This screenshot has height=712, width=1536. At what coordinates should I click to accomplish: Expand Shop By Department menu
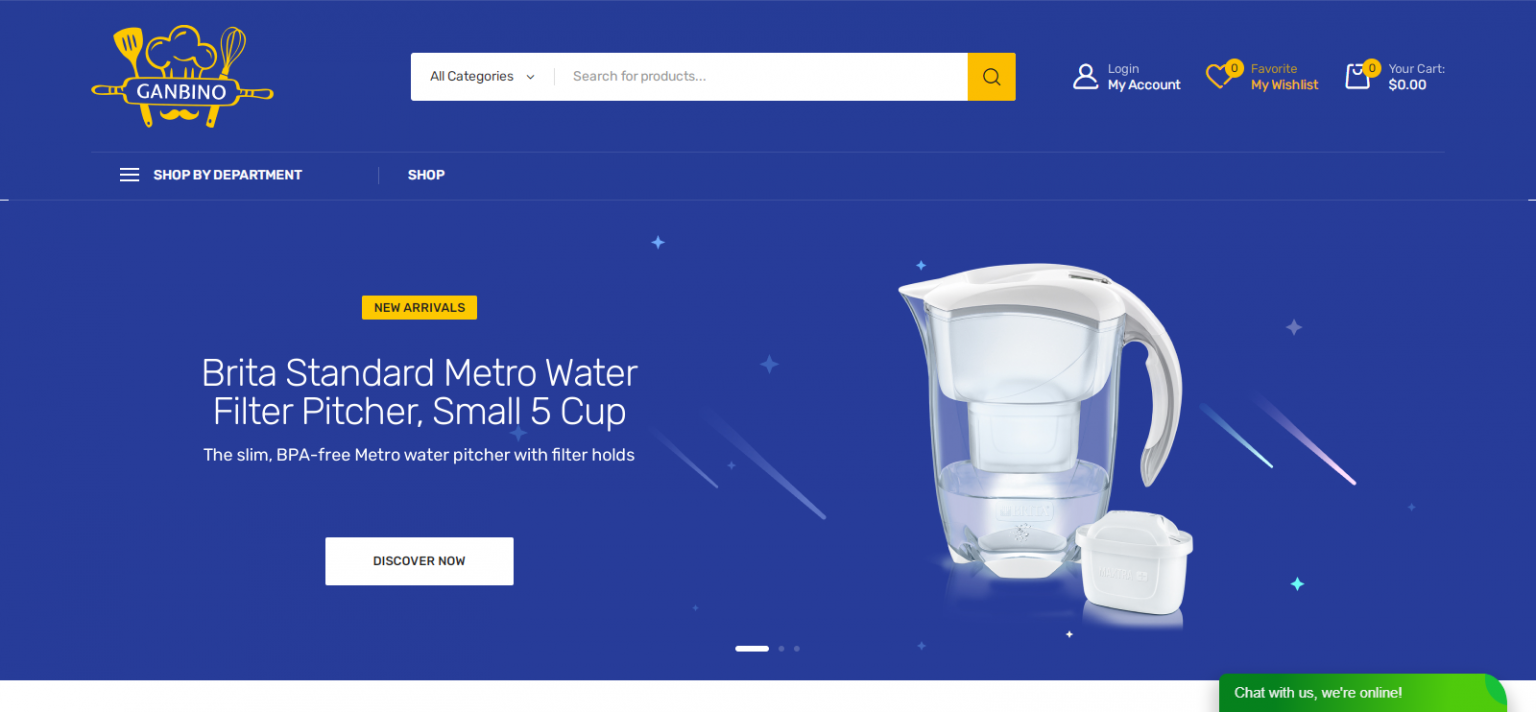(x=211, y=175)
